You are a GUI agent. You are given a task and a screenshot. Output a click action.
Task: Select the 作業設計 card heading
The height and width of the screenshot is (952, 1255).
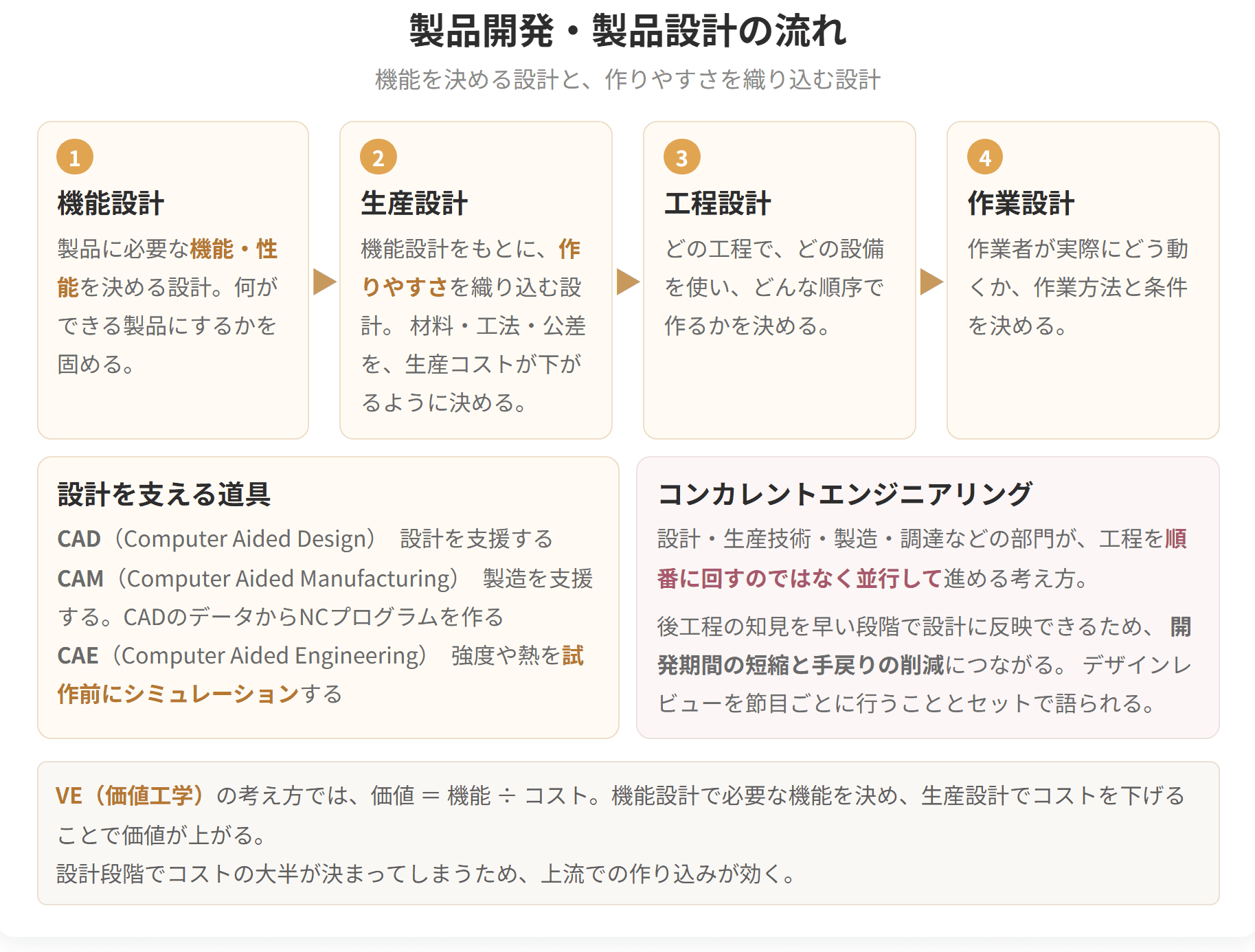coord(1021,203)
